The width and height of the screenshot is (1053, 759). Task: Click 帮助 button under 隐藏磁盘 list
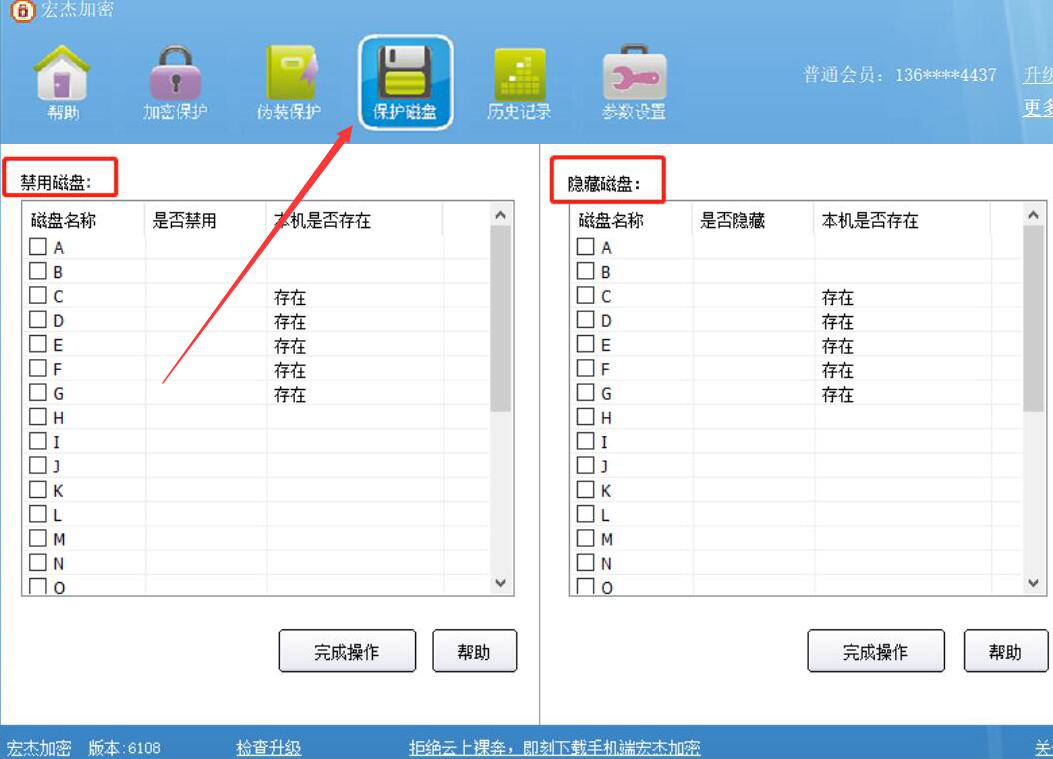tap(1005, 651)
